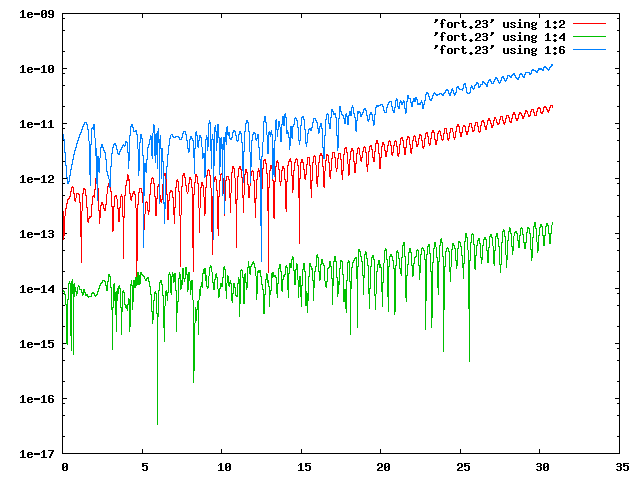Click x-axis label 15

(x=304, y=467)
